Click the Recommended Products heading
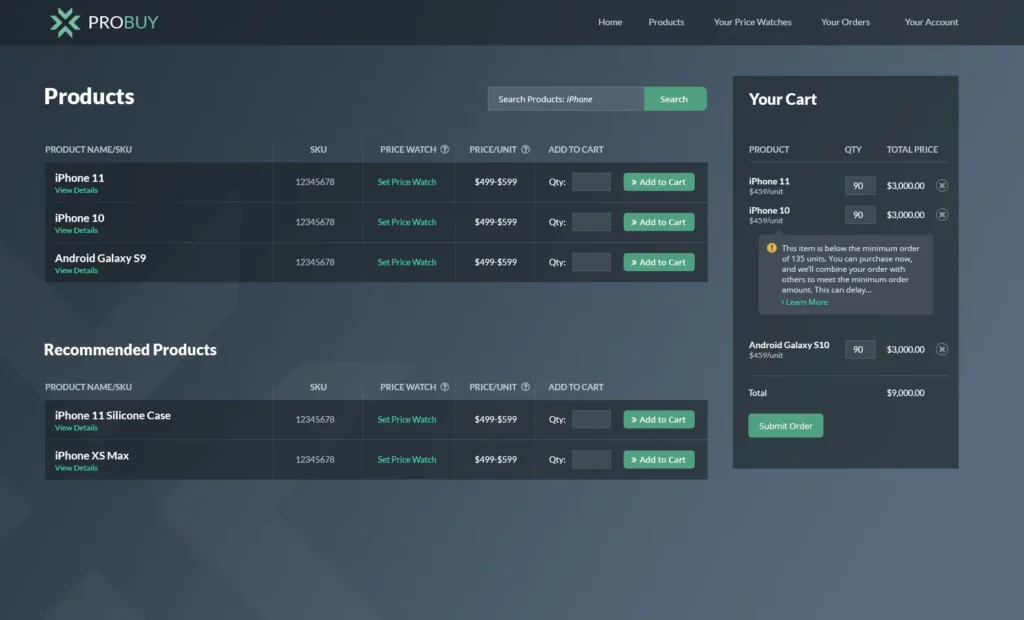This screenshot has height=620, width=1024. click(x=130, y=350)
